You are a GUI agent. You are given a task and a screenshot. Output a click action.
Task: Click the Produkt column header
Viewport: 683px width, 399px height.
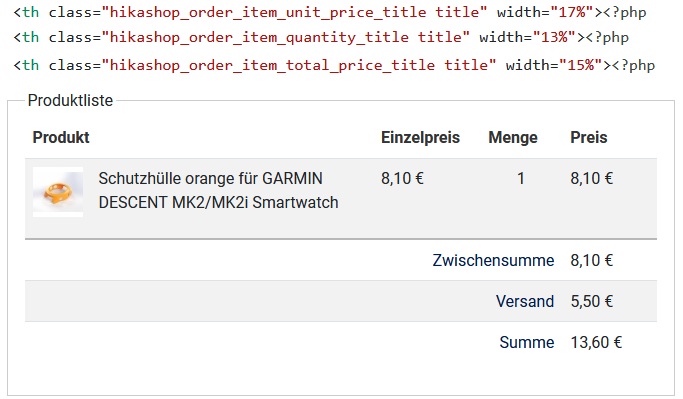pos(61,138)
